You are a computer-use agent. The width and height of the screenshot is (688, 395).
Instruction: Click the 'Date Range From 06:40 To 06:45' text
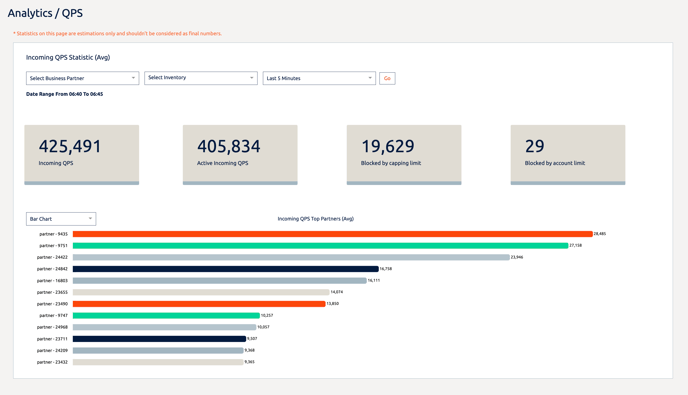coord(64,94)
